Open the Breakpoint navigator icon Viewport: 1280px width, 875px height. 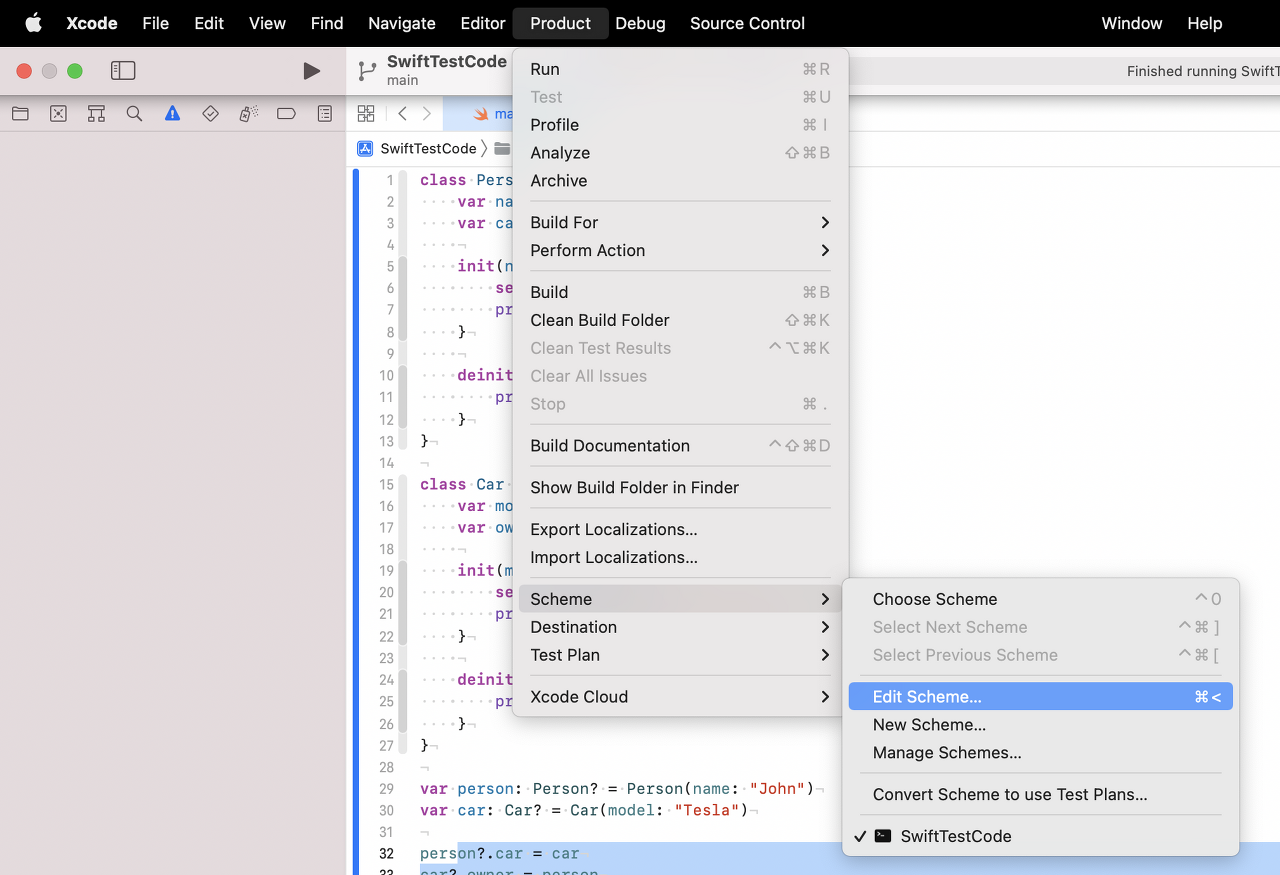(x=286, y=114)
